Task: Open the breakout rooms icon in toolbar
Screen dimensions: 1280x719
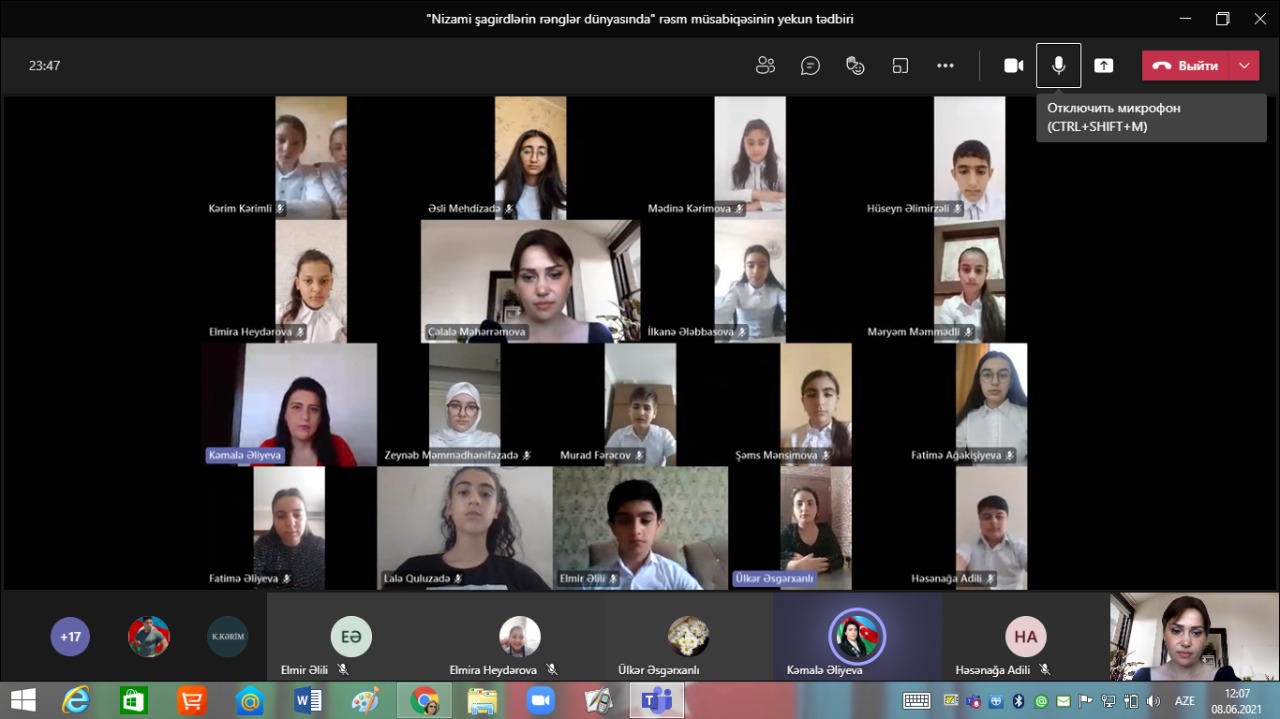Action: [x=900, y=66]
